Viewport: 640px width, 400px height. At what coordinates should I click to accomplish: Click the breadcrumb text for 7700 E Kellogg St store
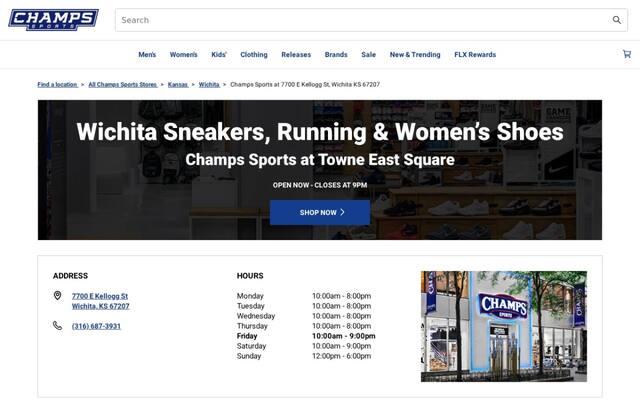[x=305, y=84]
